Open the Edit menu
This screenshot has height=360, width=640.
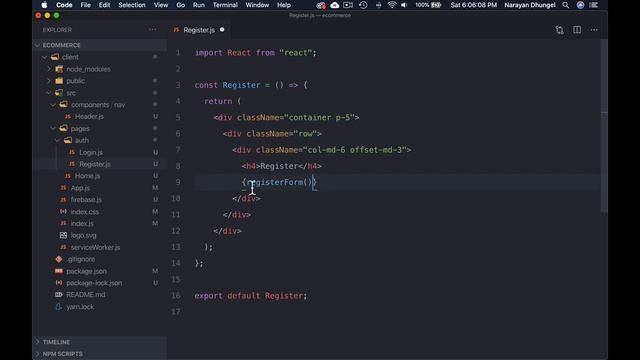(104, 5)
